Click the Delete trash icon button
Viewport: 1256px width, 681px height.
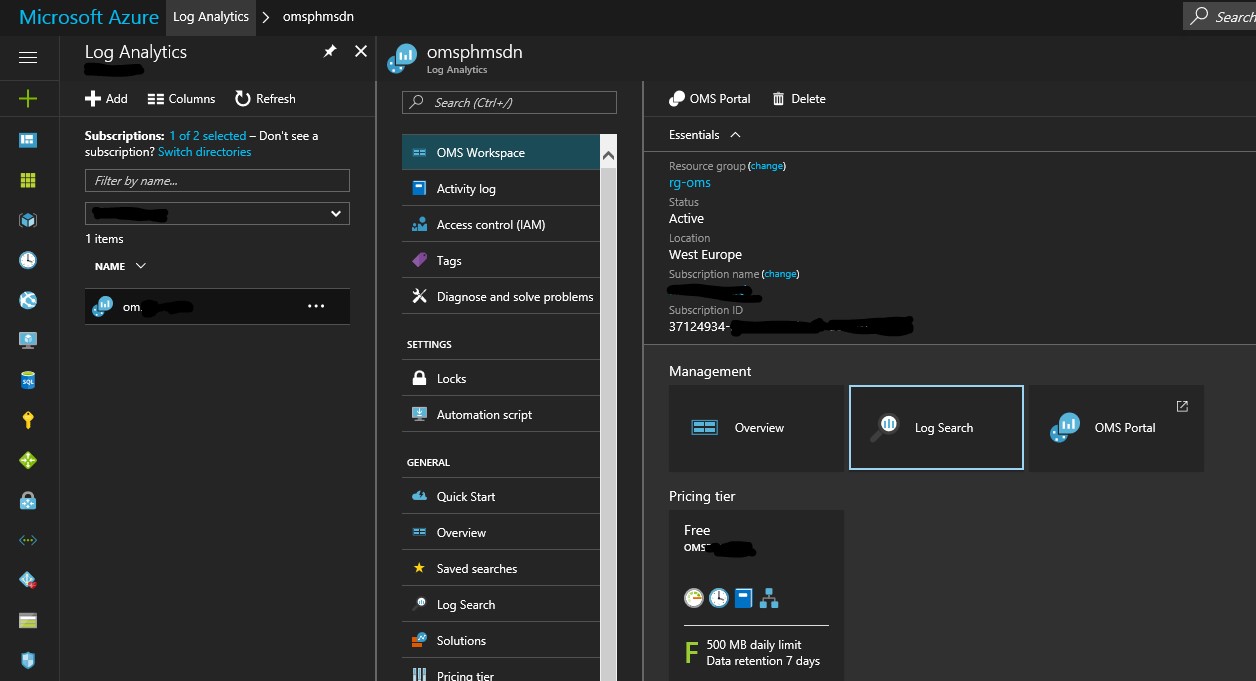pyautogui.click(x=798, y=99)
